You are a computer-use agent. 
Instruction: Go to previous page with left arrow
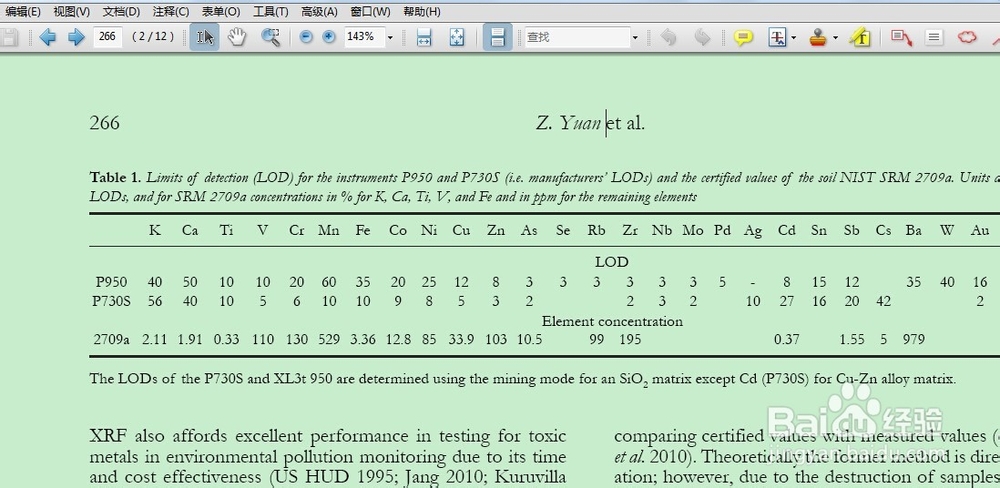[x=47, y=37]
